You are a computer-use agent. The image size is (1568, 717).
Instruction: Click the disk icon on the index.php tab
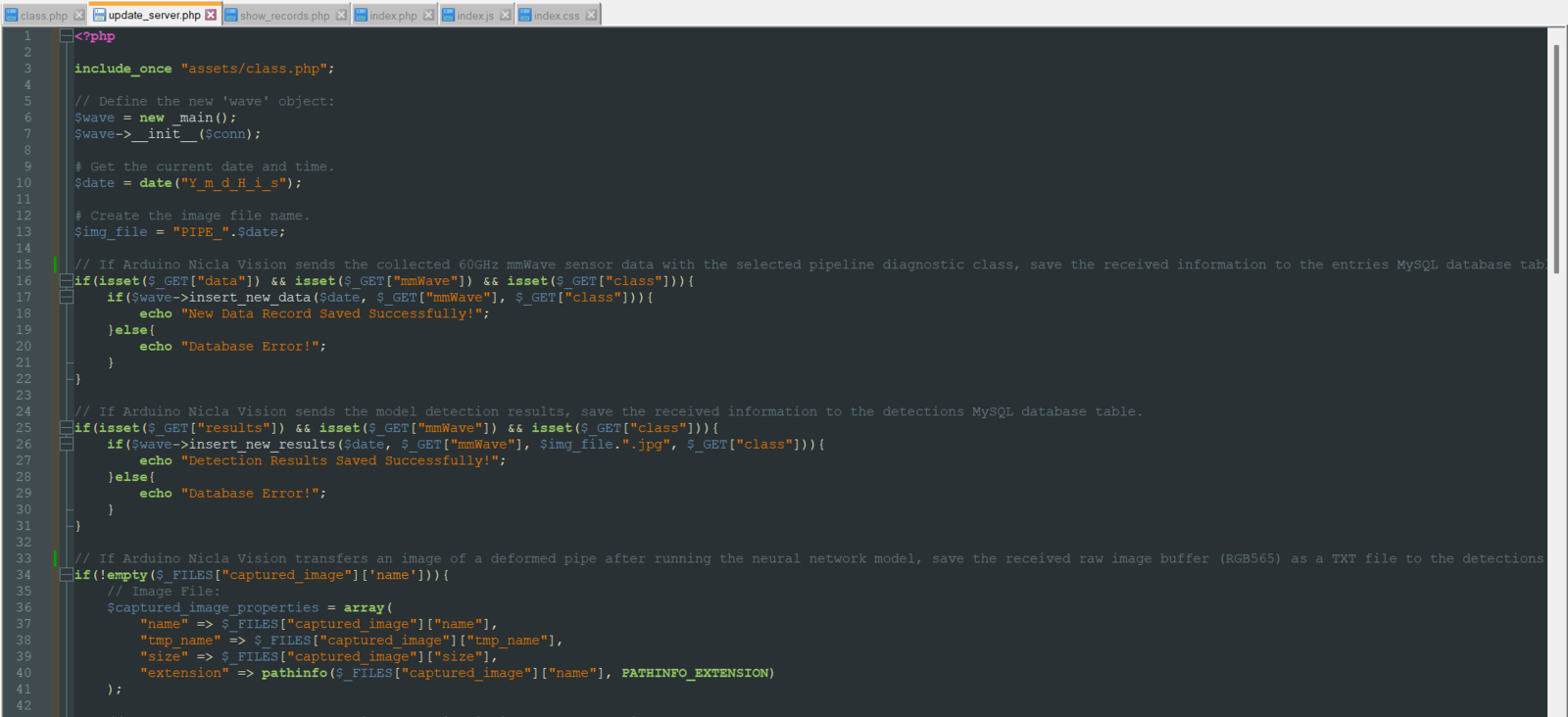tap(361, 15)
